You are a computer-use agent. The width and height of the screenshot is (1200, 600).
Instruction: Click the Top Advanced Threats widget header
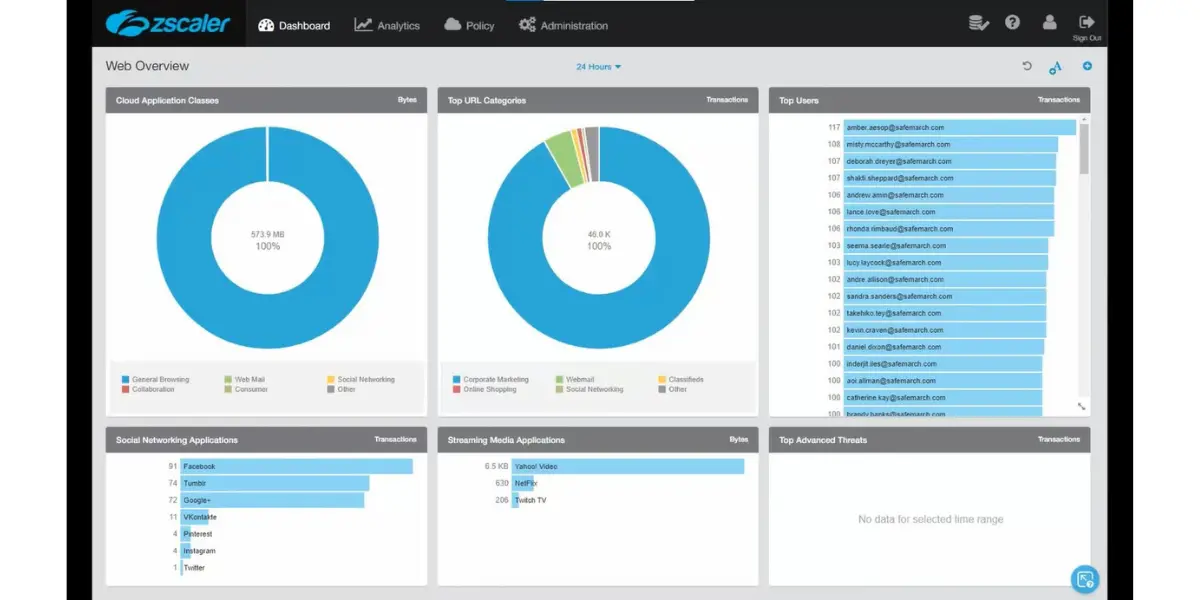[x=929, y=440]
